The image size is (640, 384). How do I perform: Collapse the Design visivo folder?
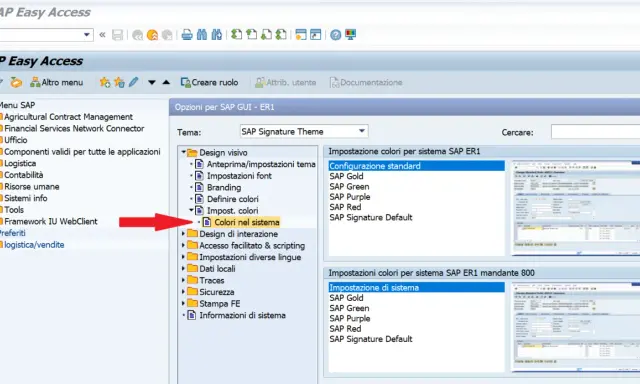coord(184,152)
